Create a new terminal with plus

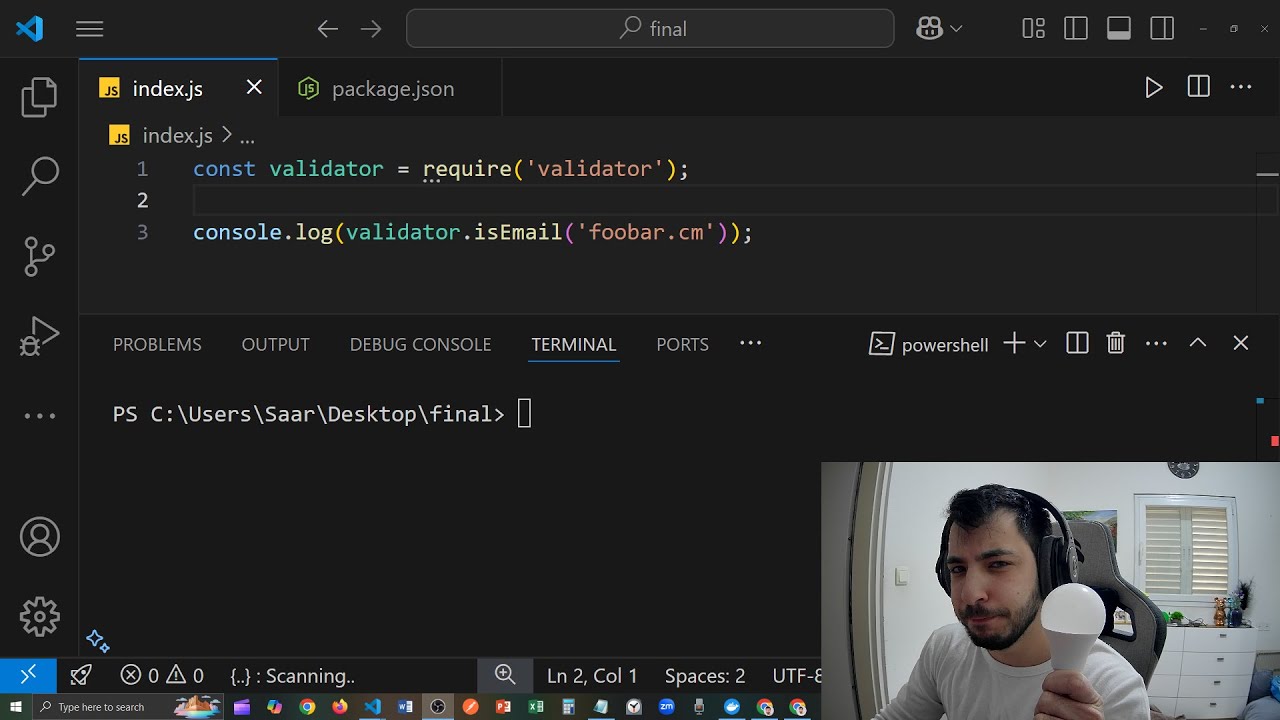pos(1013,344)
